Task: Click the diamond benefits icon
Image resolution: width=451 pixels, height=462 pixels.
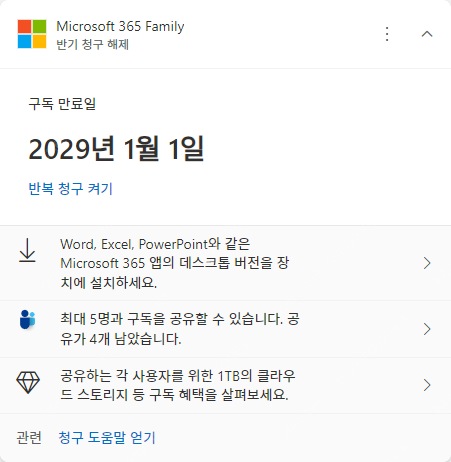Action: (28, 382)
